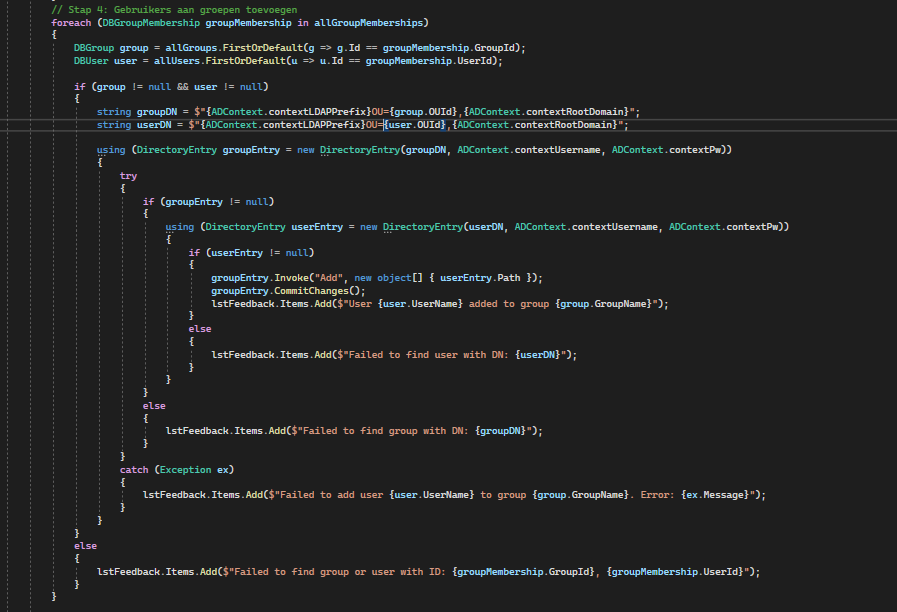Click userEntry in the nested using statement
This screenshot has height=612, width=897.
317,227
